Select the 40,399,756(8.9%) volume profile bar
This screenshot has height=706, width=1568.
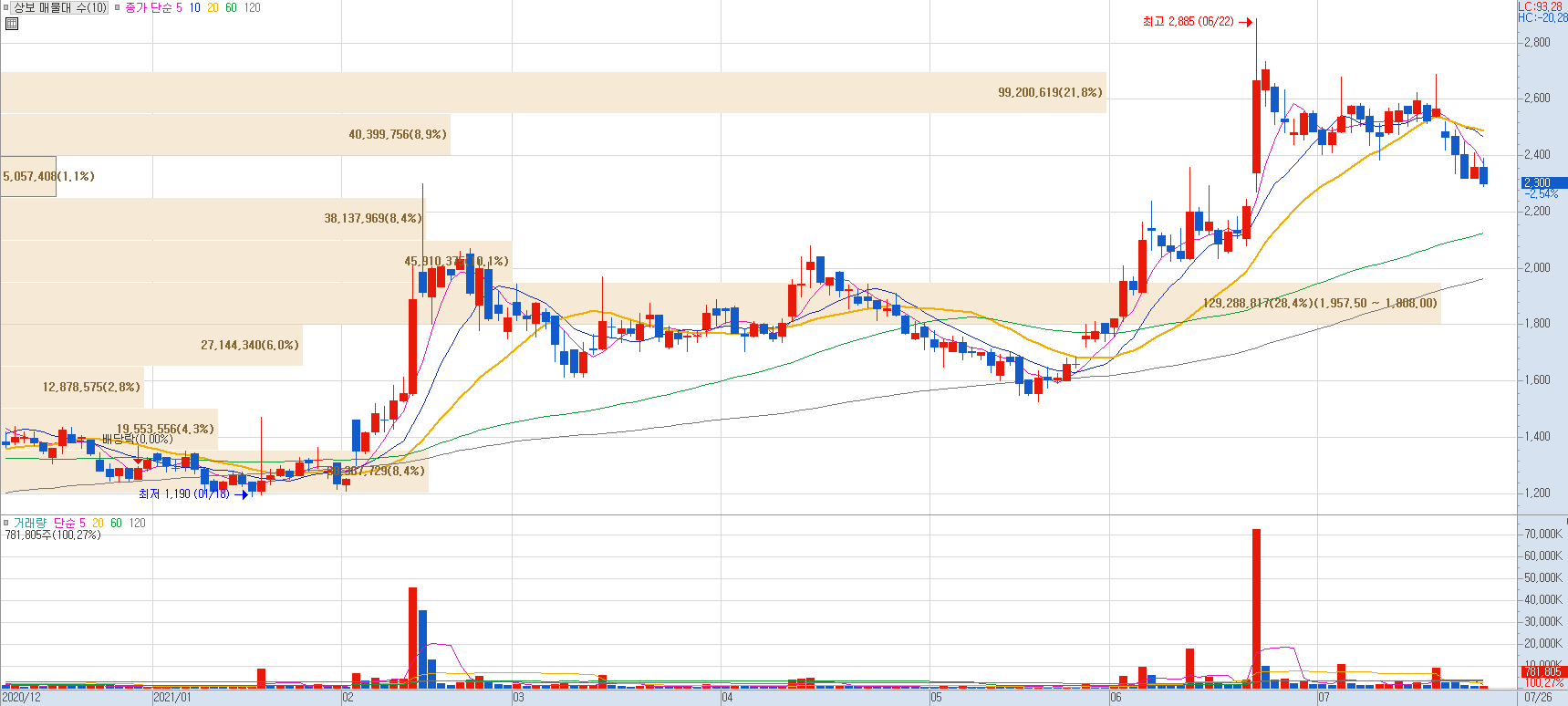pos(225,134)
